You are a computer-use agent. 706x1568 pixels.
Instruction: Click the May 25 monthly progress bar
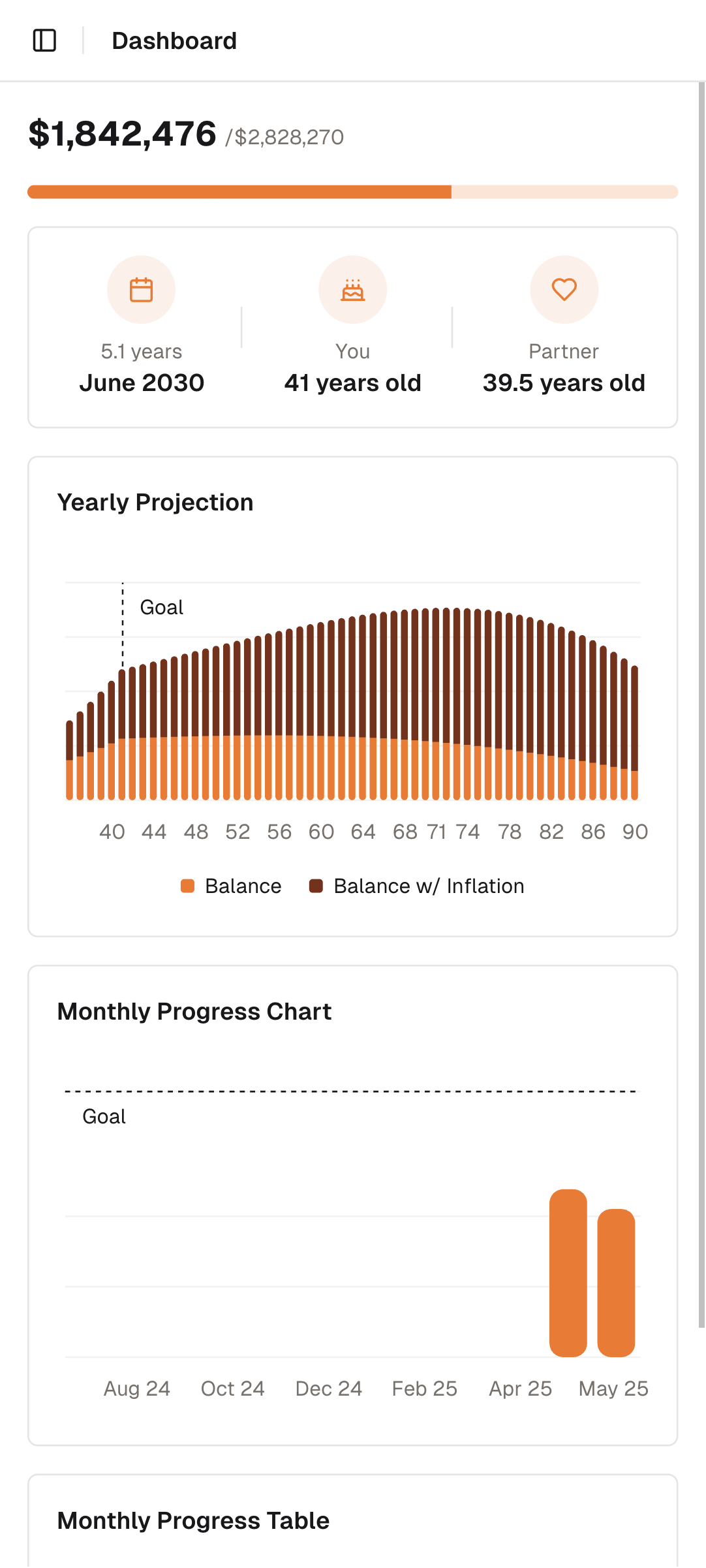[x=616, y=1283]
